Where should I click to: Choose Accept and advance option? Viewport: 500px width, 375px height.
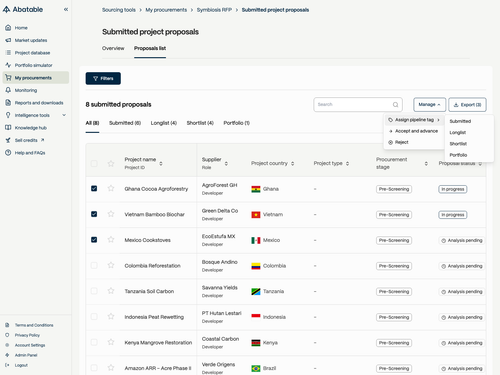(x=414, y=131)
